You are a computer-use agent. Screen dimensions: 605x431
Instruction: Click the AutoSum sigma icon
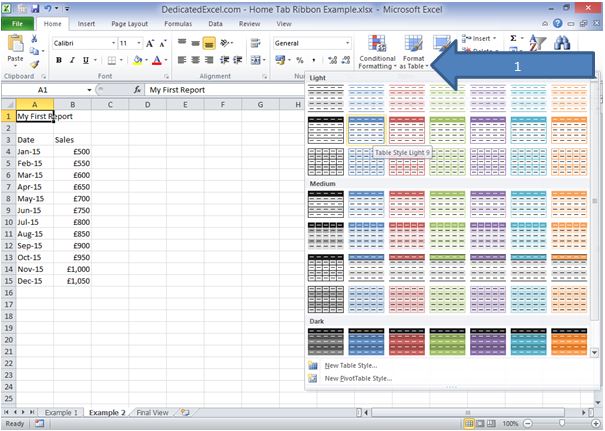click(513, 38)
